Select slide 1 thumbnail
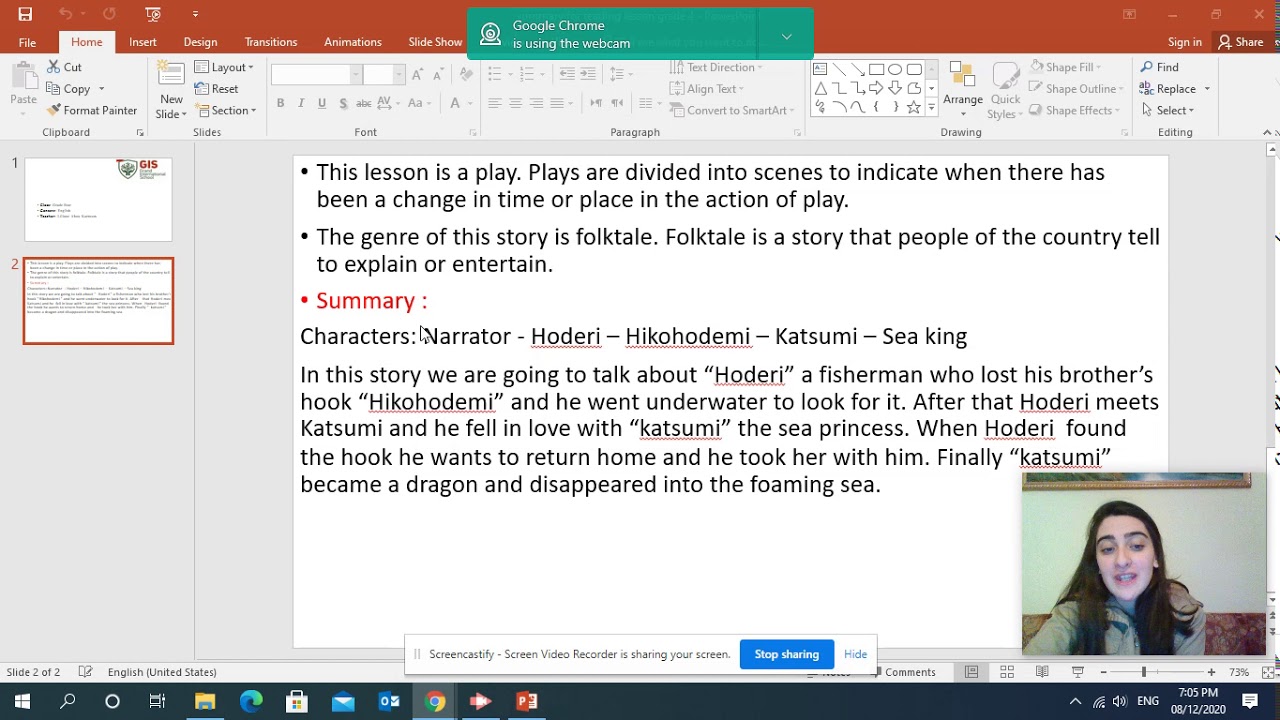The height and width of the screenshot is (720, 1280). click(x=98, y=199)
